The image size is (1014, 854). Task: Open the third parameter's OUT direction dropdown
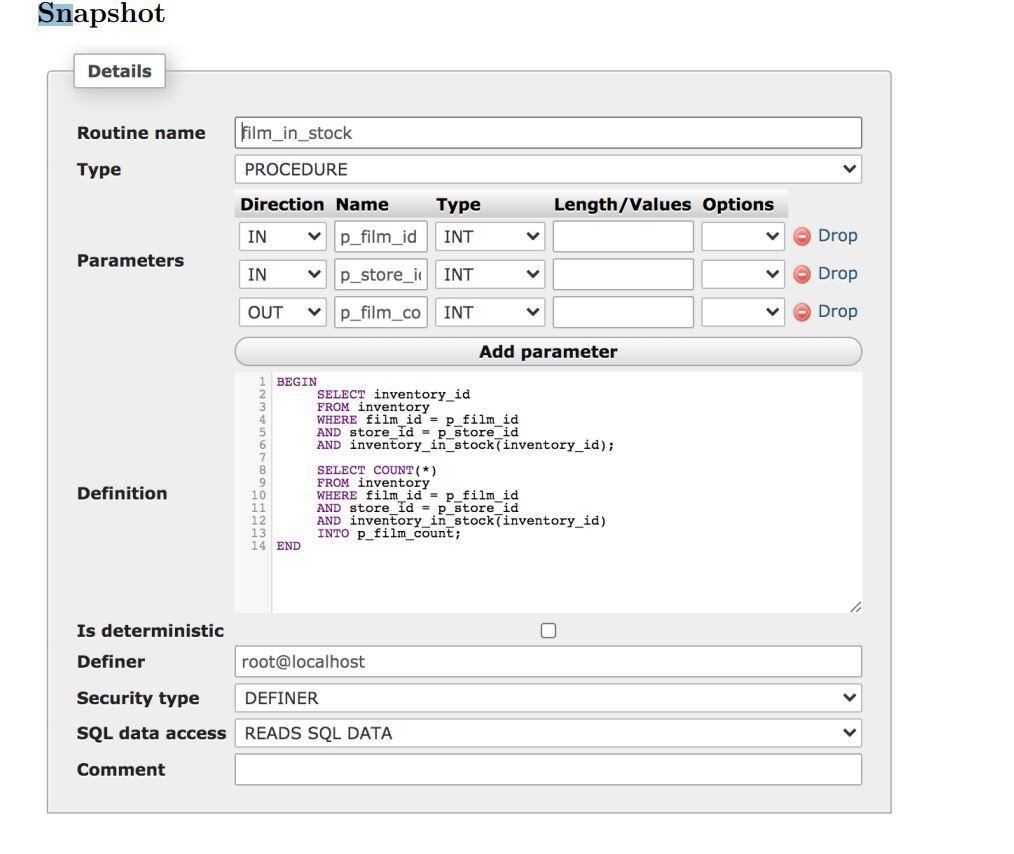pyautogui.click(x=283, y=311)
